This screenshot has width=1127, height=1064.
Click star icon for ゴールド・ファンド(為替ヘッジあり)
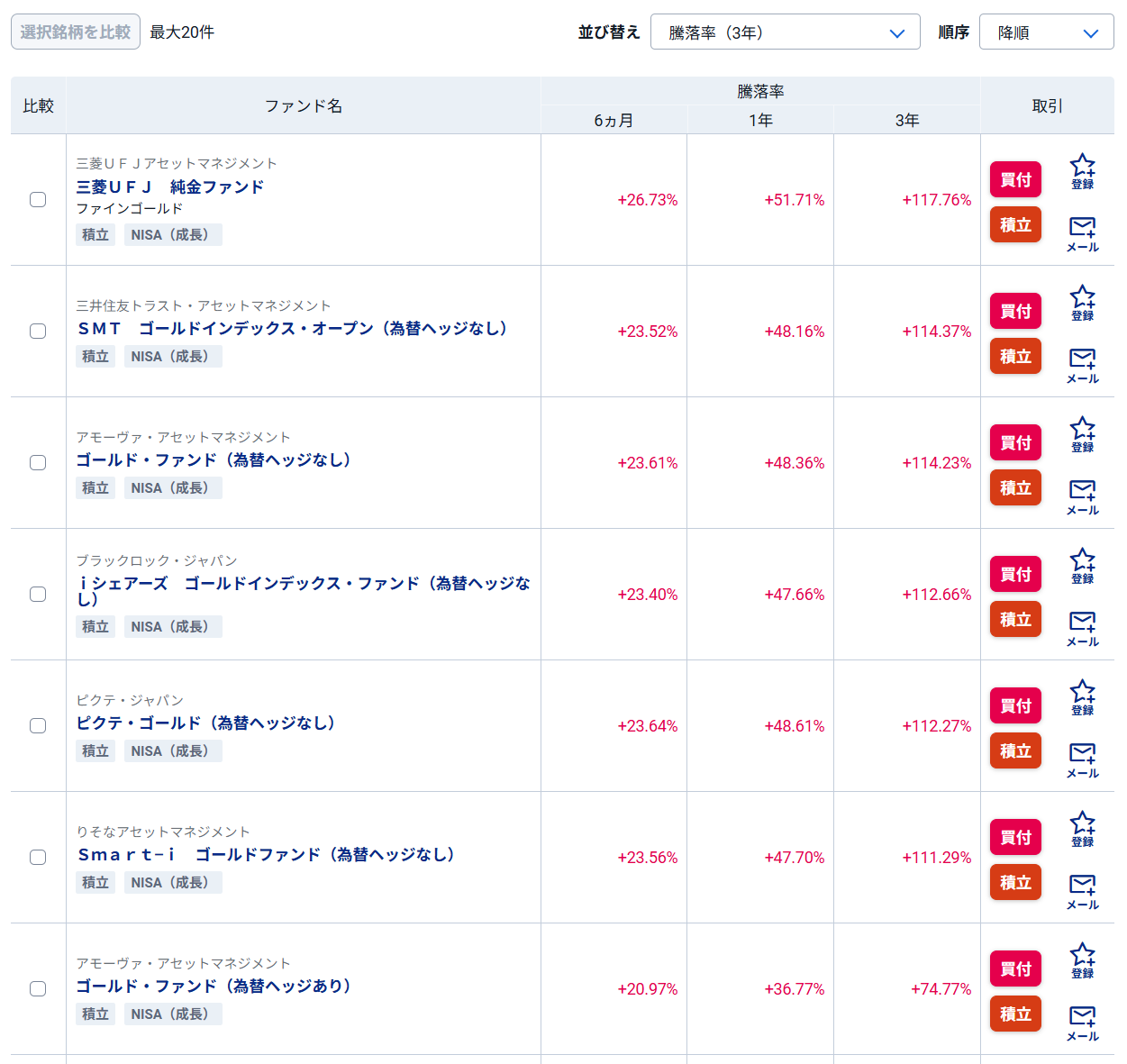[x=1082, y=960]
